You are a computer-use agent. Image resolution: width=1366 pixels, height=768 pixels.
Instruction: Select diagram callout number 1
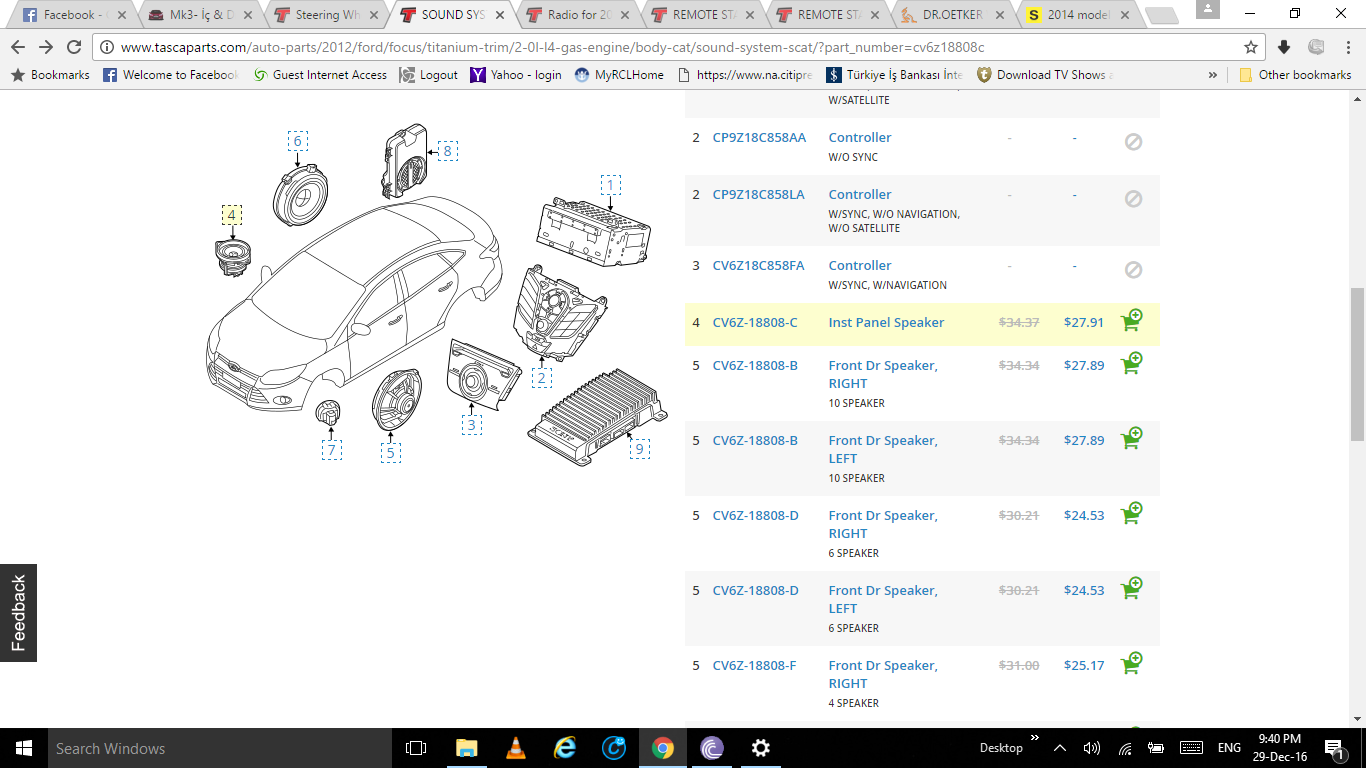click(610, 185)
